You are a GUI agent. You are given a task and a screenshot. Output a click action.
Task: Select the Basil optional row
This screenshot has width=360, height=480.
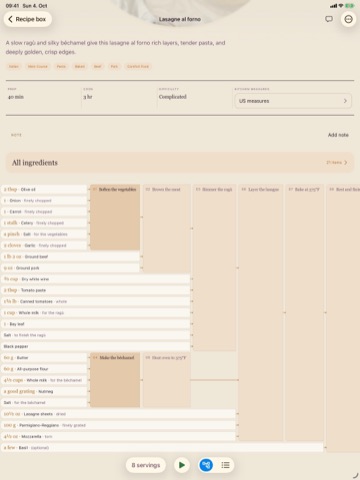tap(162, 448)
